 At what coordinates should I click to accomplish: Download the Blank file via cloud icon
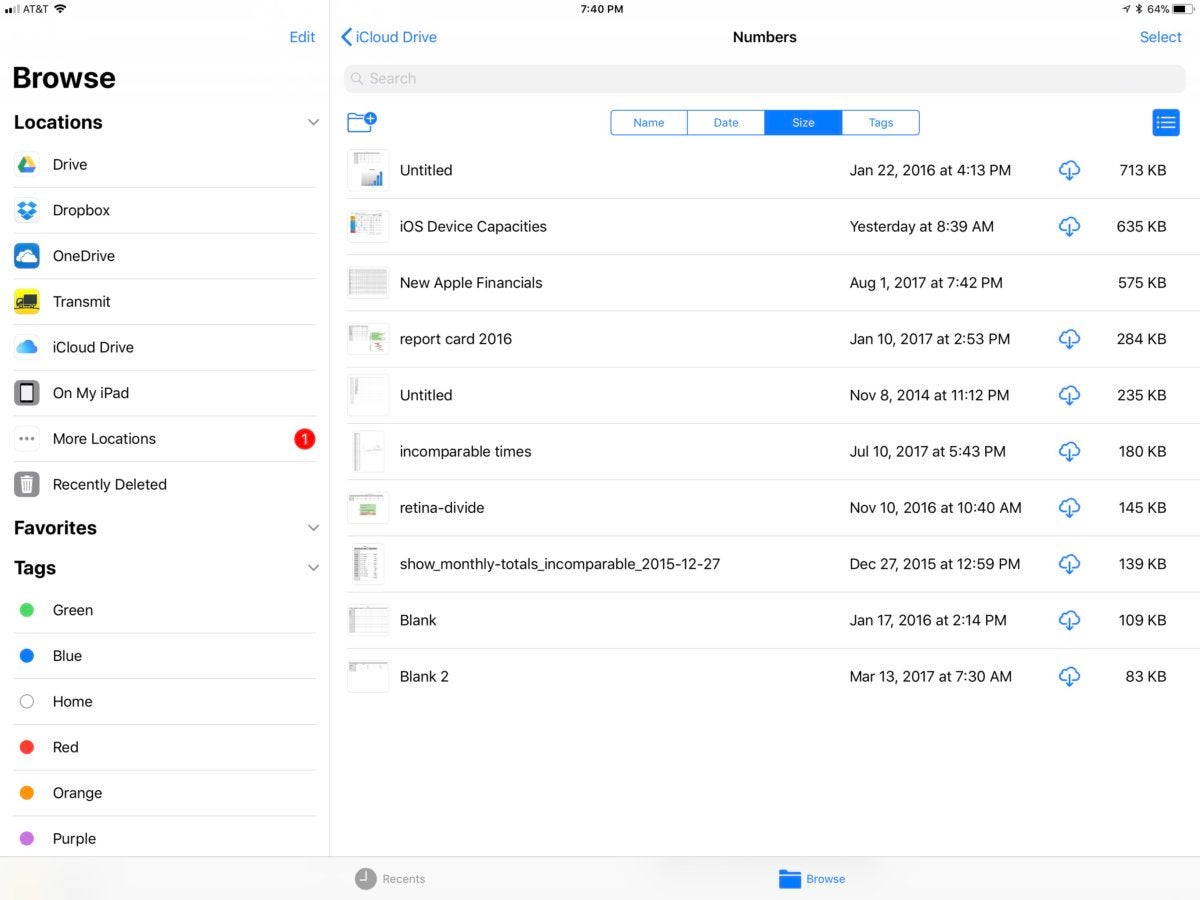pyautogui.click(x=1069, y=620)
